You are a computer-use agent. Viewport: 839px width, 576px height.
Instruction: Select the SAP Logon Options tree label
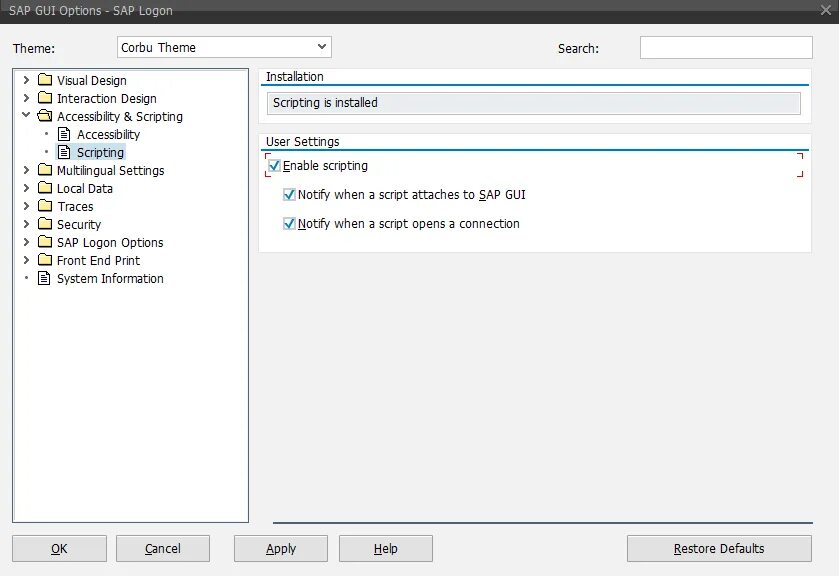coord(110,242)
